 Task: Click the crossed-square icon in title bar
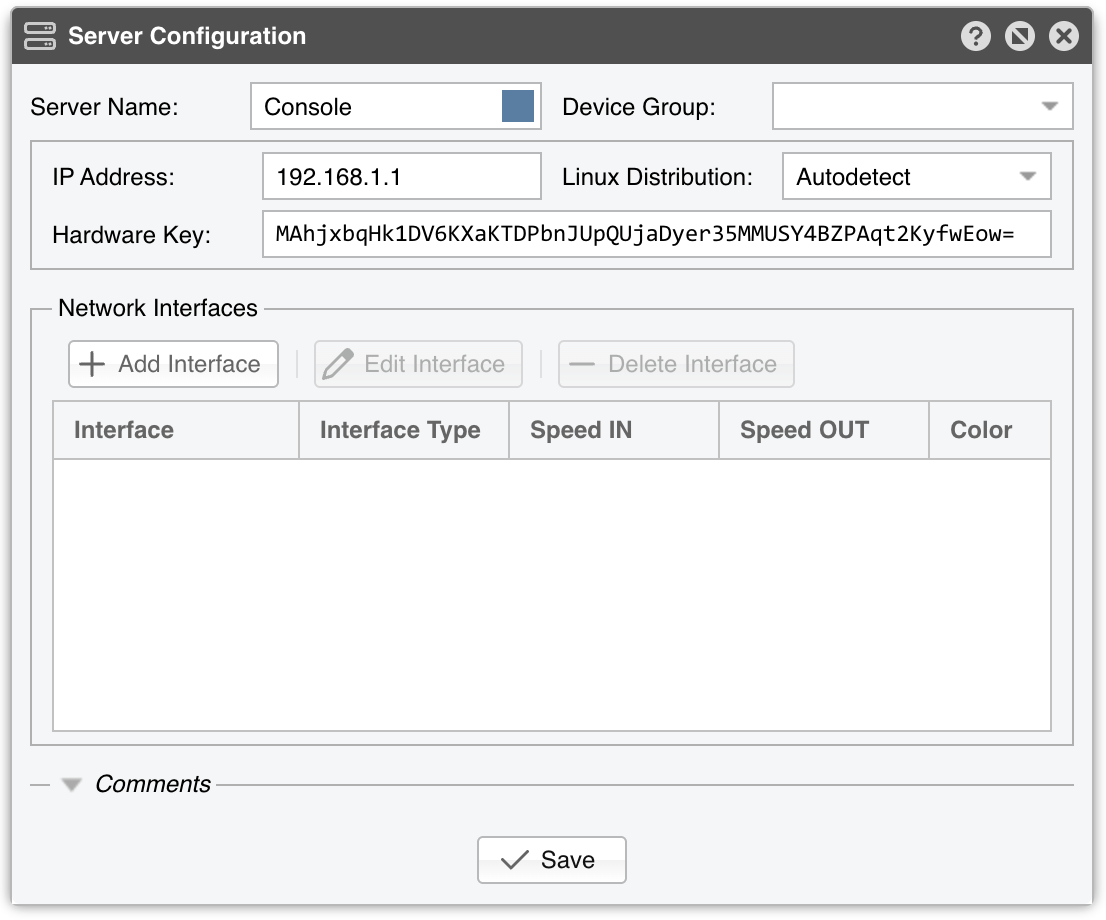1019,36
